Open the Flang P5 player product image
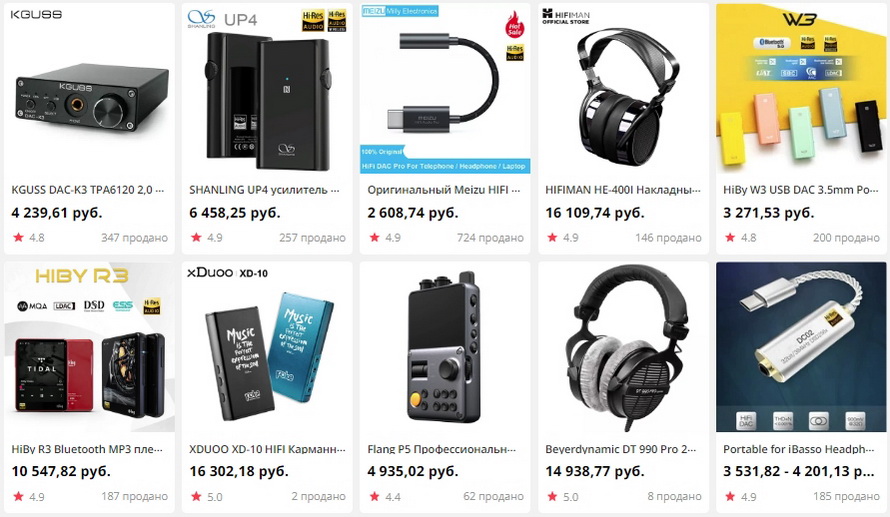The image size is (890, 517). click(x=445, y=347)
